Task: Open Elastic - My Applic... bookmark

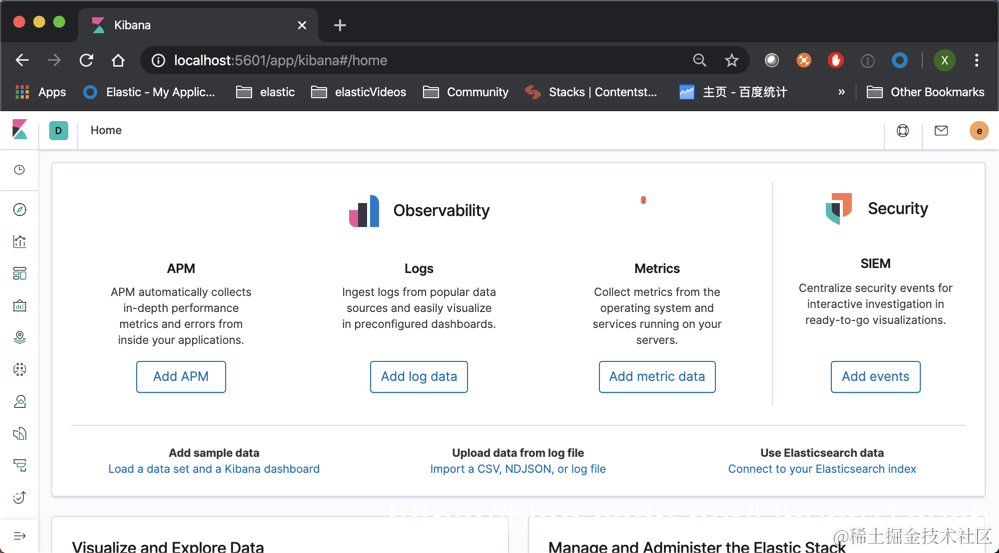Action: pos(149,92)
